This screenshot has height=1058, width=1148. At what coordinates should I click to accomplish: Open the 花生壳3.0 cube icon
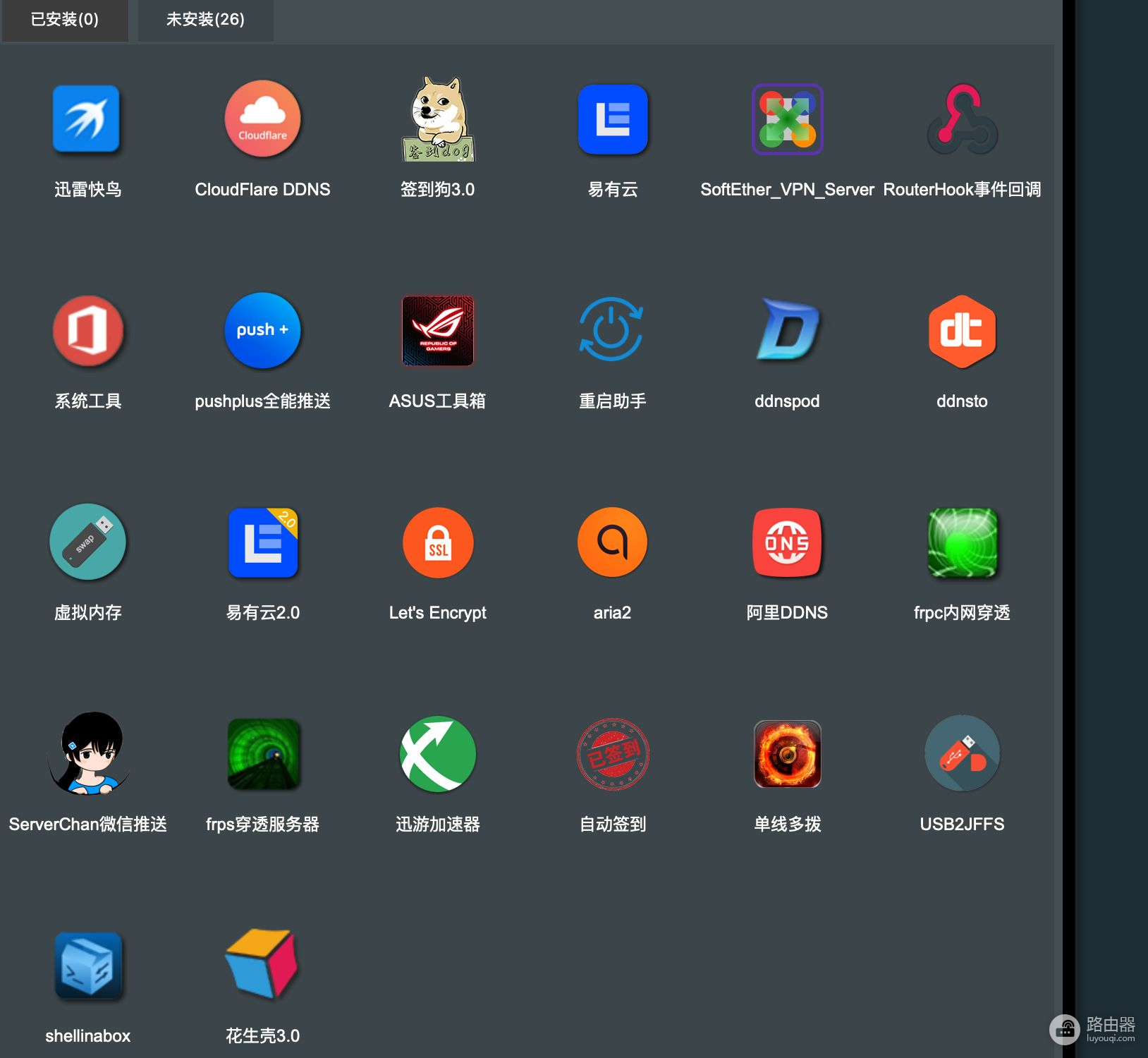click(262, 963)
